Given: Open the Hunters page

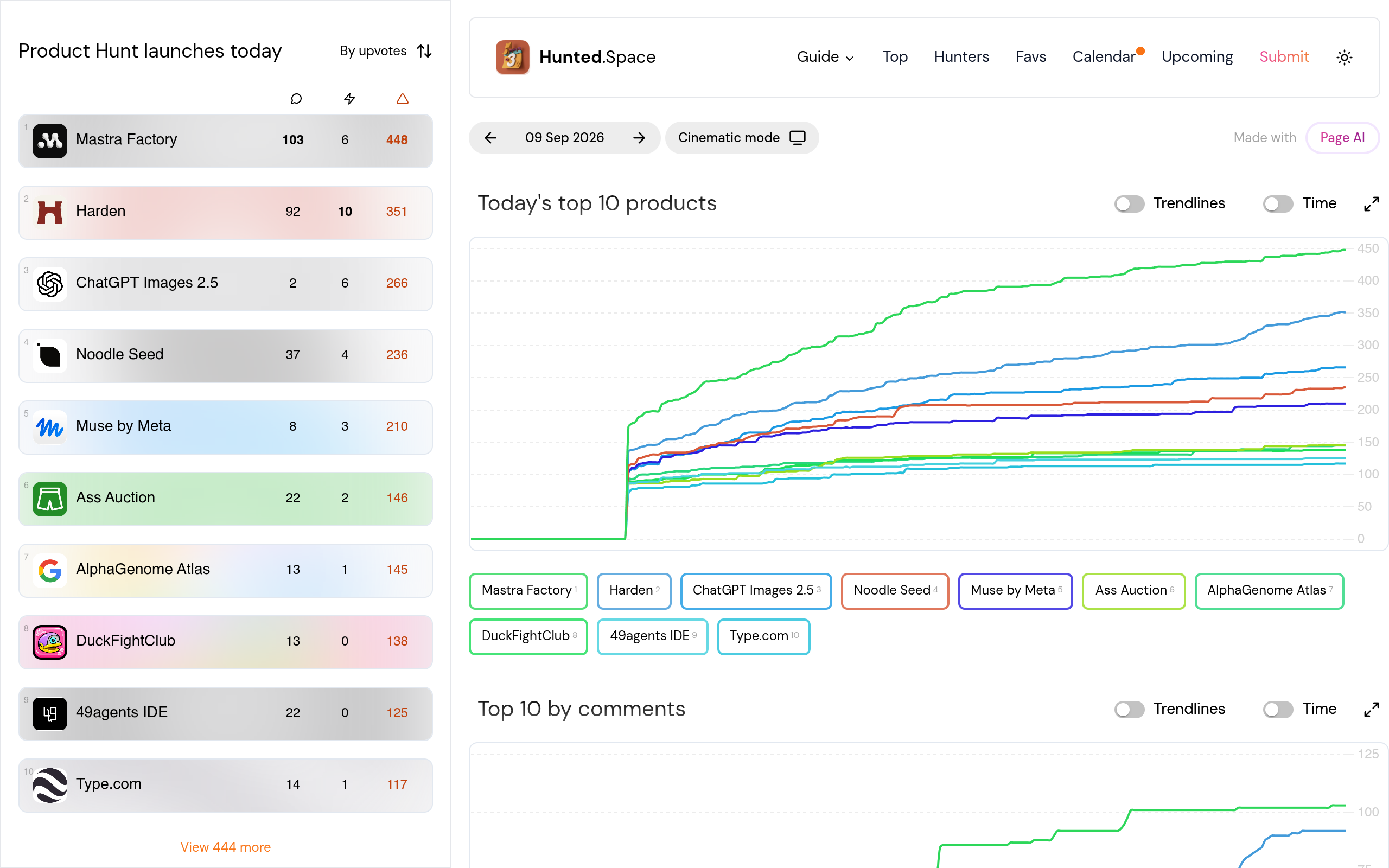Looking at the screenshot, I should [961, 57].
